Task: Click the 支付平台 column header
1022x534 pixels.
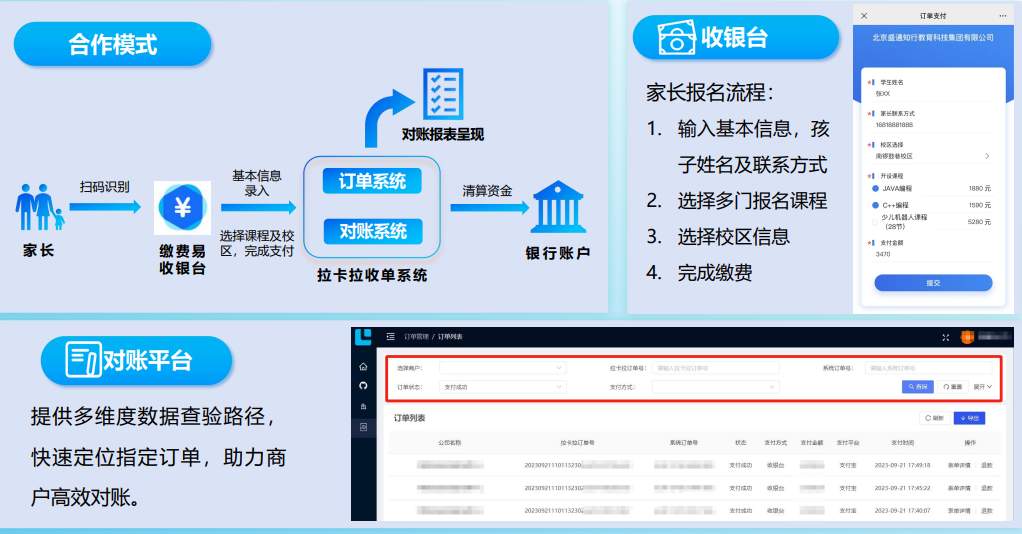Action: [x=848, y=443]
